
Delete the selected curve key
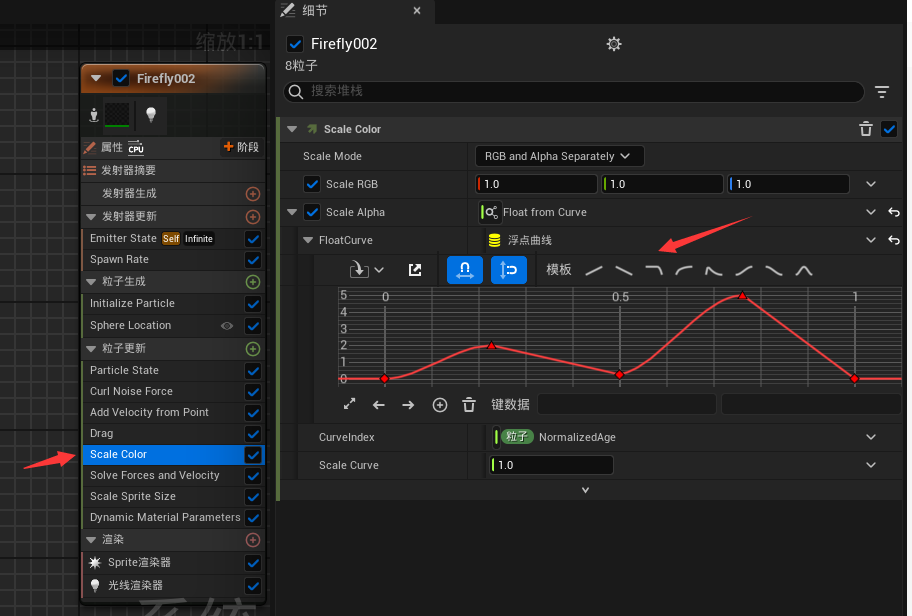[x=469, y=405]
